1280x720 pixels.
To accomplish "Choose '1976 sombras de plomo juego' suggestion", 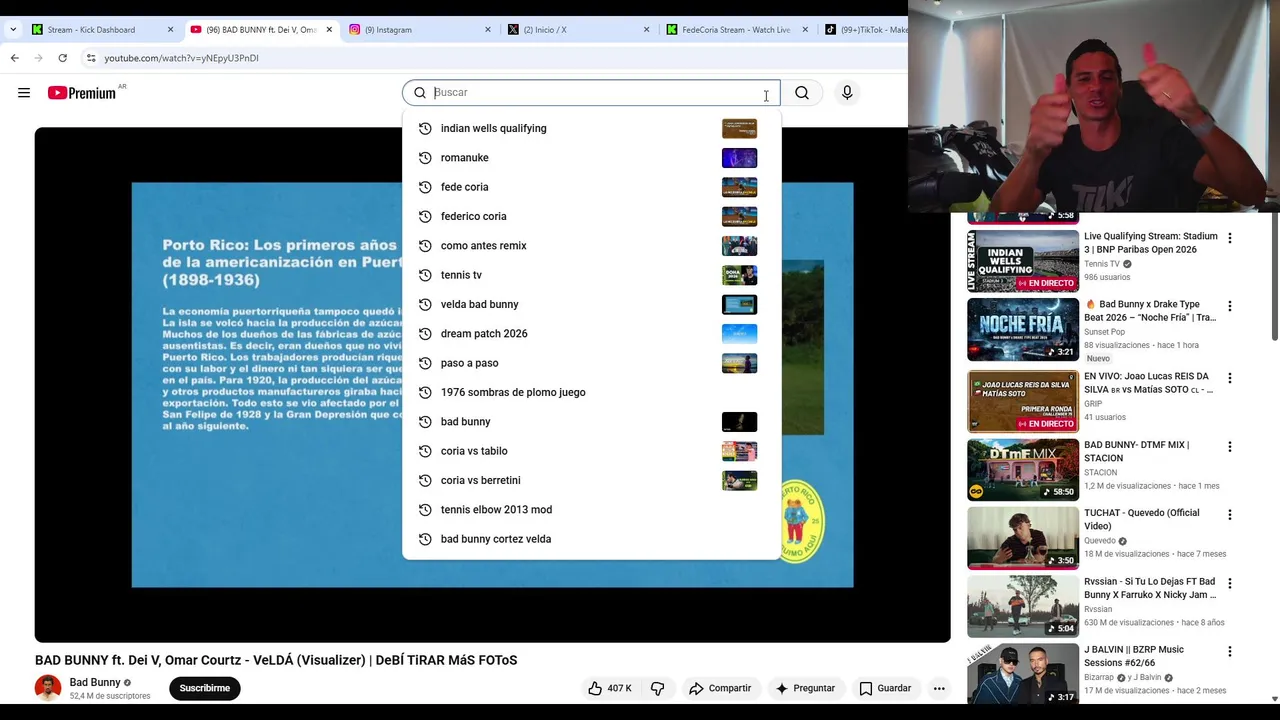I will click(x=591, y=392).
